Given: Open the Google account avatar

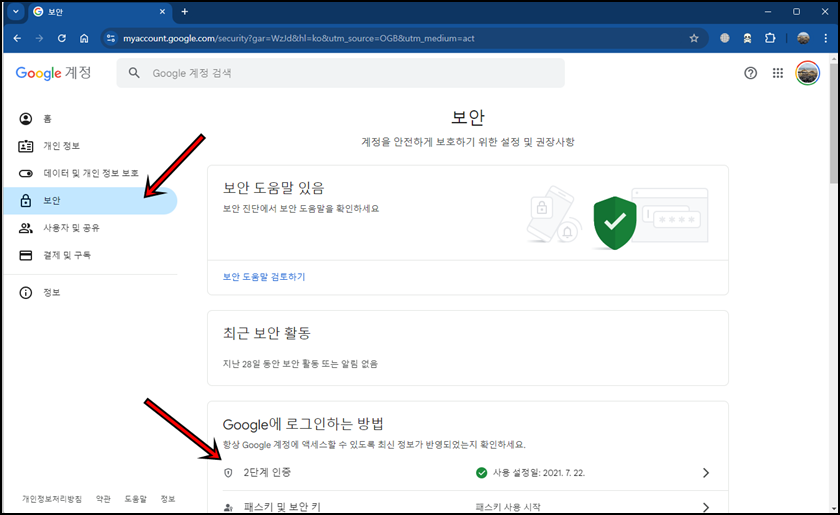Looking at the screenshot, I should click(807, 73).
